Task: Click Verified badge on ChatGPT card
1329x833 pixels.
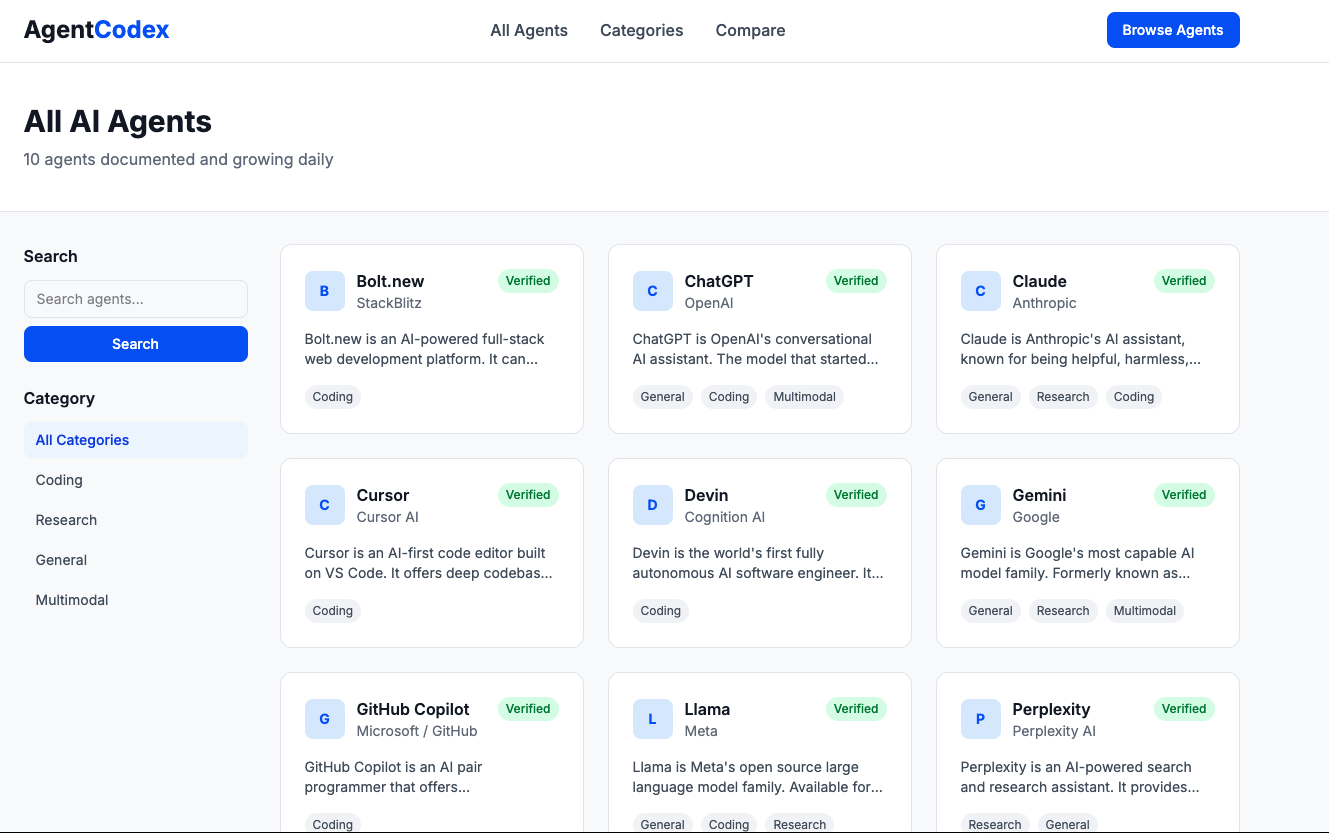Action: (x=856, y=281)
